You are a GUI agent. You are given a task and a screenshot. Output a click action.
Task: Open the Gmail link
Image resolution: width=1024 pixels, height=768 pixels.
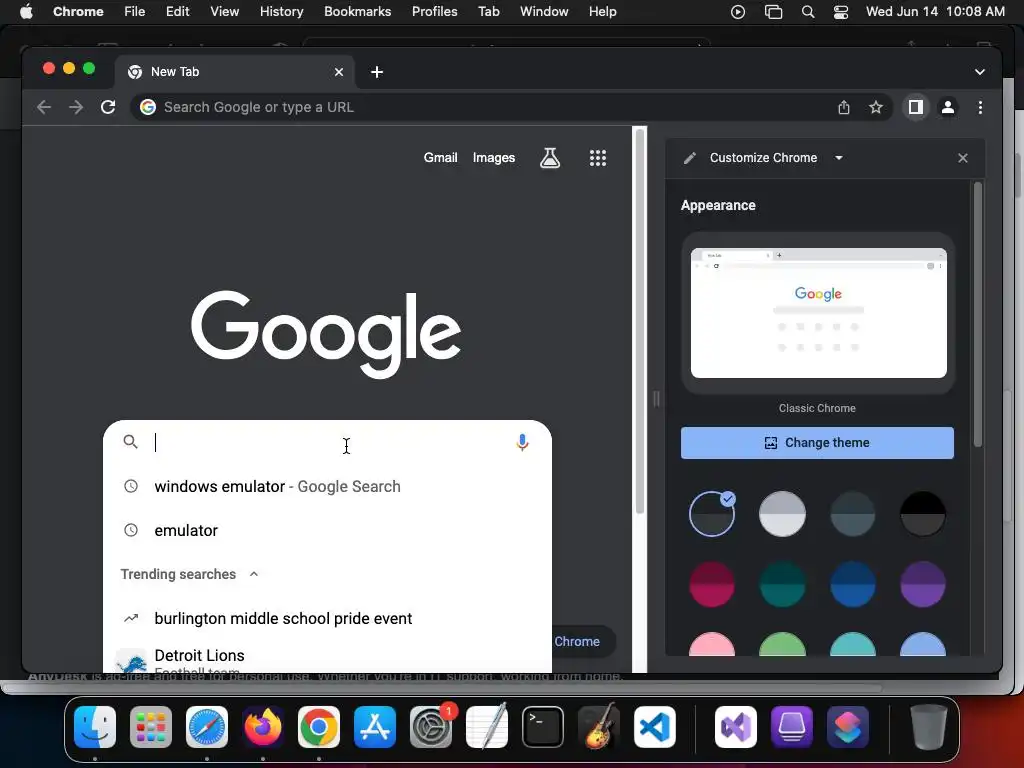(440, 157)
